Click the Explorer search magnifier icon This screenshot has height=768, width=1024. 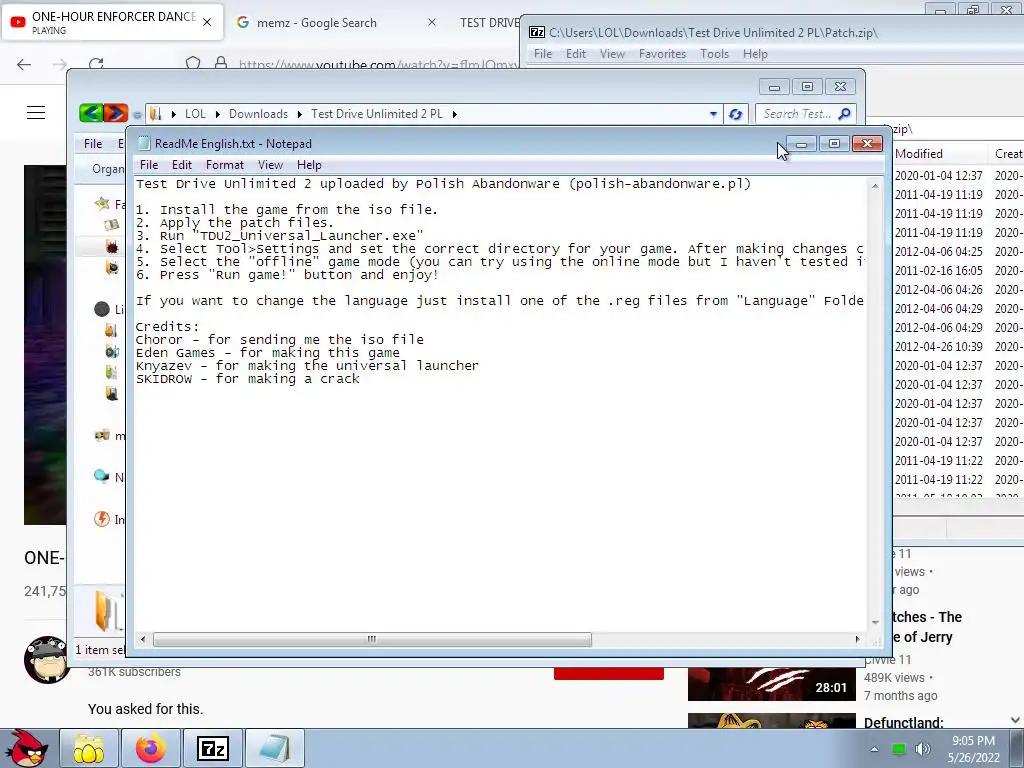(844, 114)
